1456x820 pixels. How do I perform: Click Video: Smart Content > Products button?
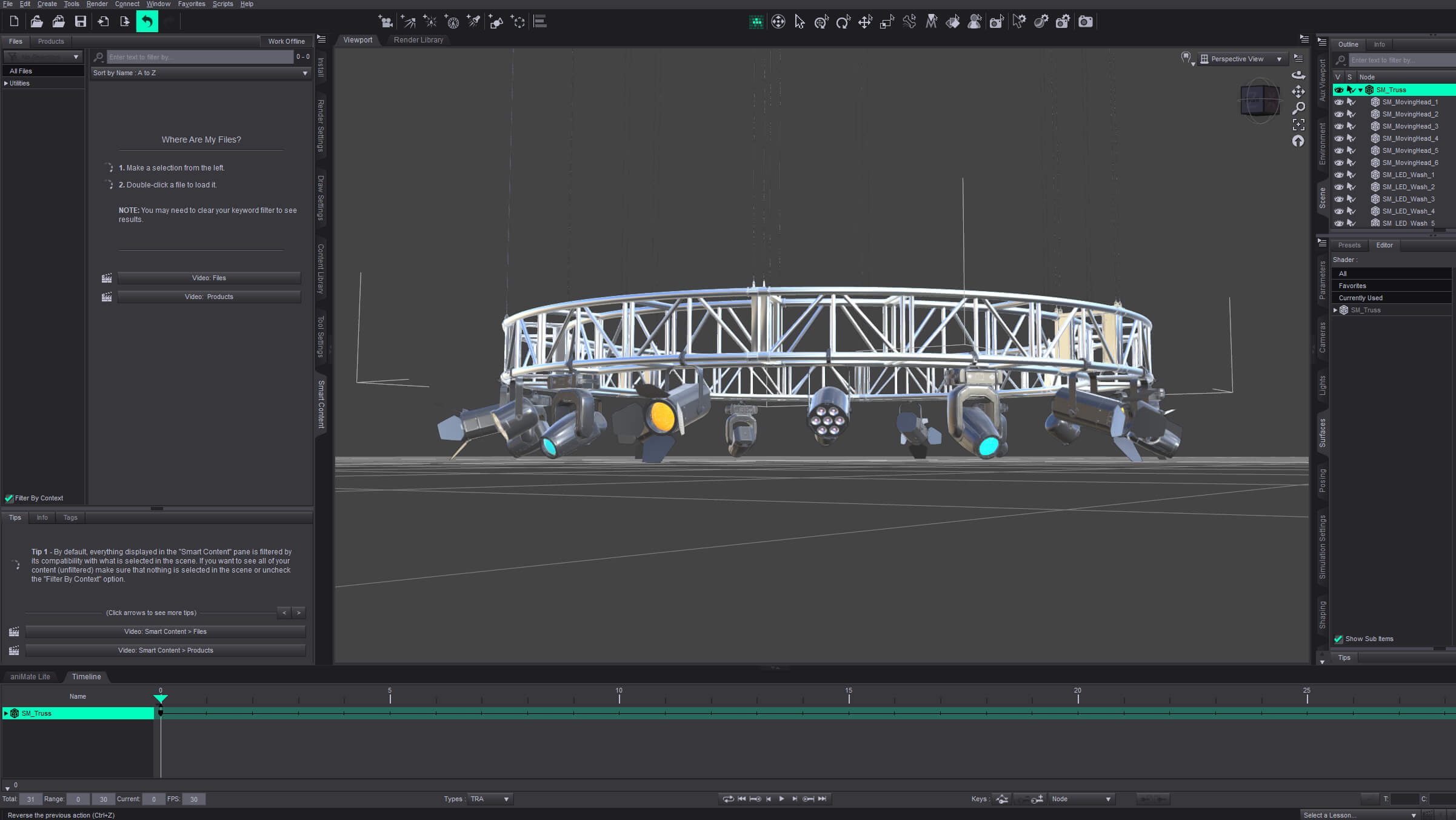165,650
